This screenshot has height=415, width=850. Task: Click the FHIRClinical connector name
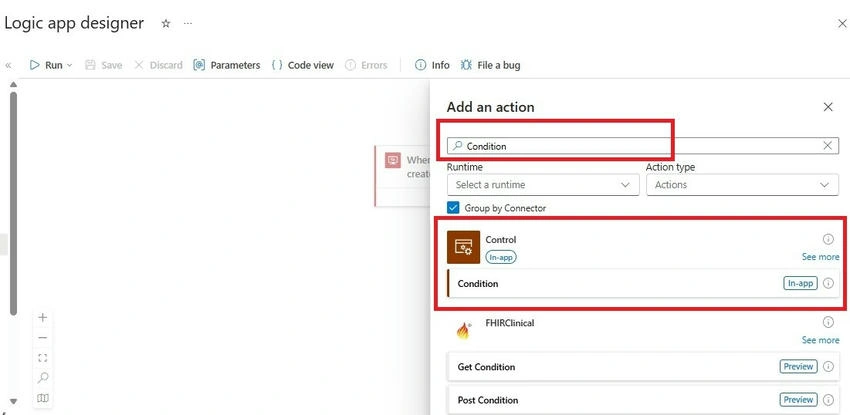pos(510,323)
